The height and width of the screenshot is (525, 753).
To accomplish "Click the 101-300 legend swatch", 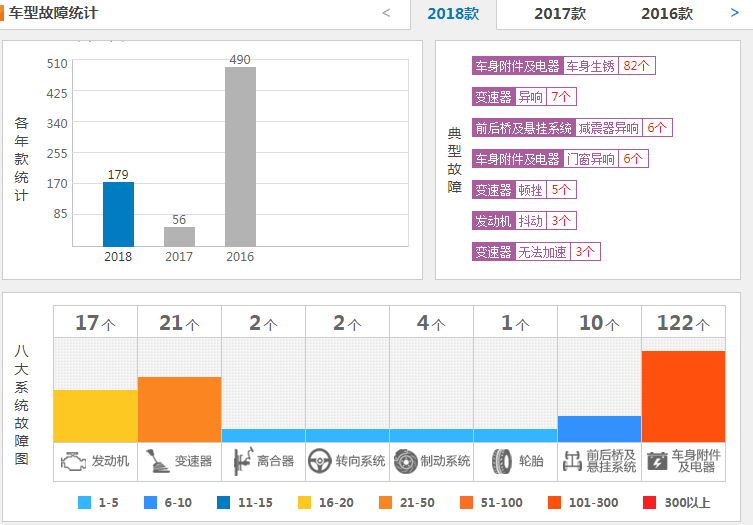I will tap(555, 502).
